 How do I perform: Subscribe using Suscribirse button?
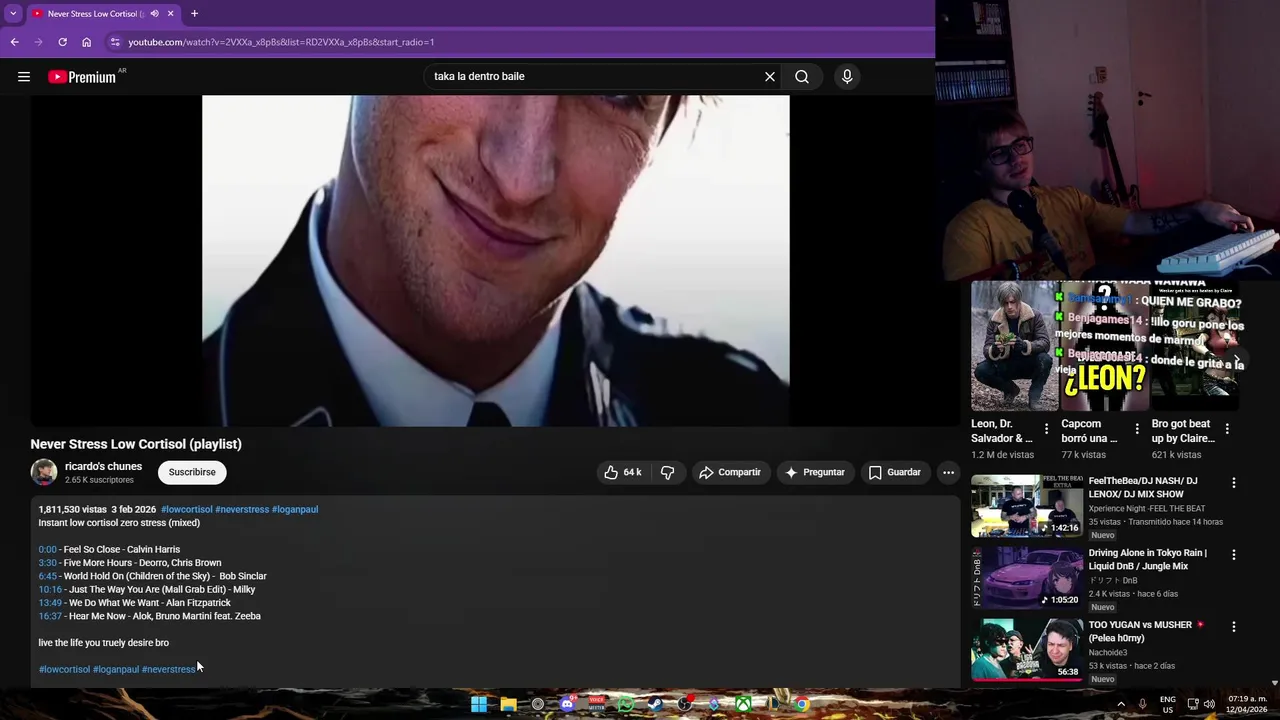tap(192, 472)
